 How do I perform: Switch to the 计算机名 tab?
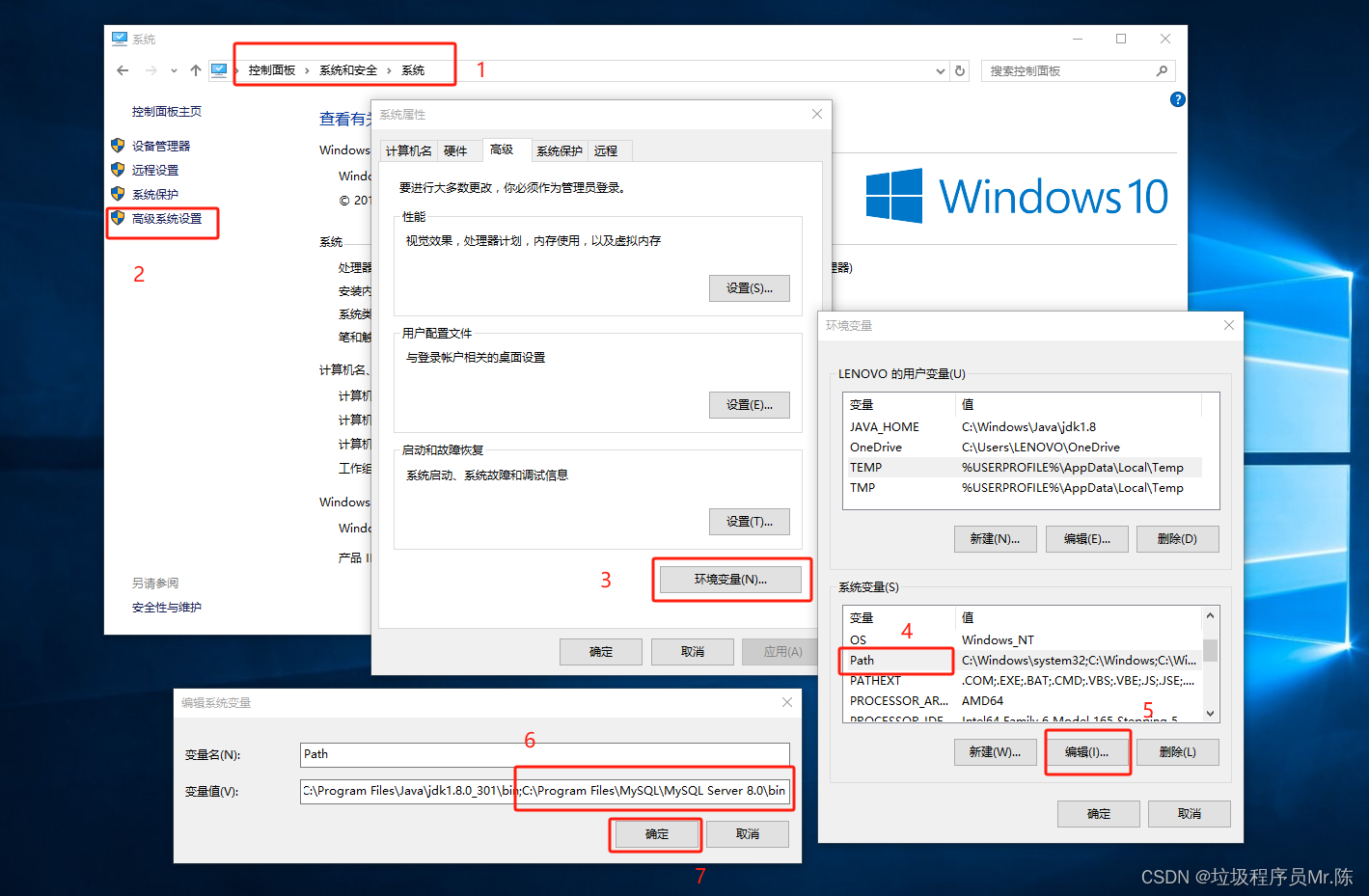pyautogui.click(x=409, y=151)
